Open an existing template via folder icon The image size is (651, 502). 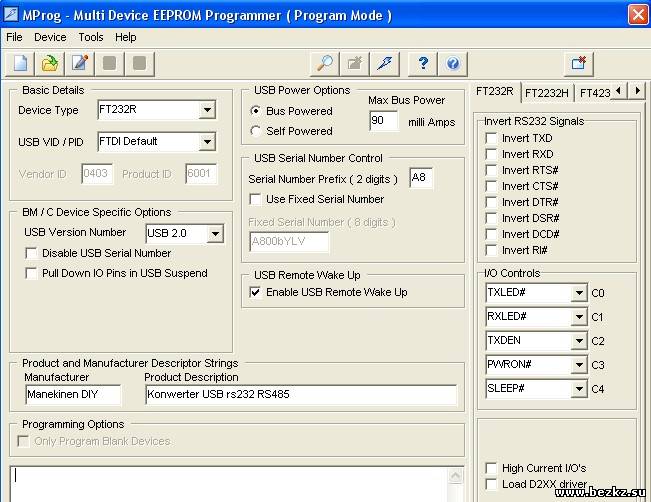(50, 64)
